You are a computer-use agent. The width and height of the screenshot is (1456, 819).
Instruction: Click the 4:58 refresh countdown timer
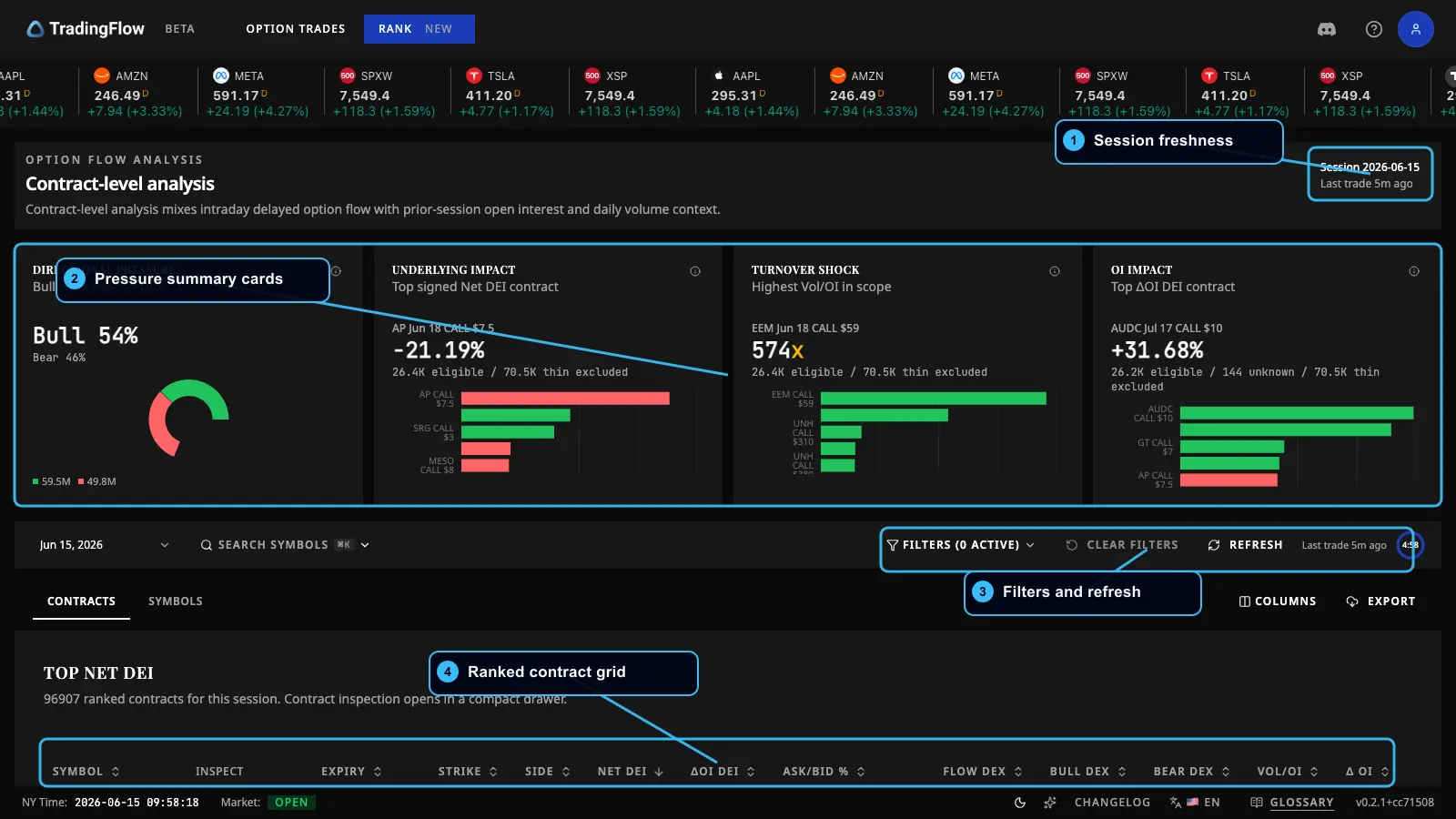pyautogui.click(x=1410, y=545)
